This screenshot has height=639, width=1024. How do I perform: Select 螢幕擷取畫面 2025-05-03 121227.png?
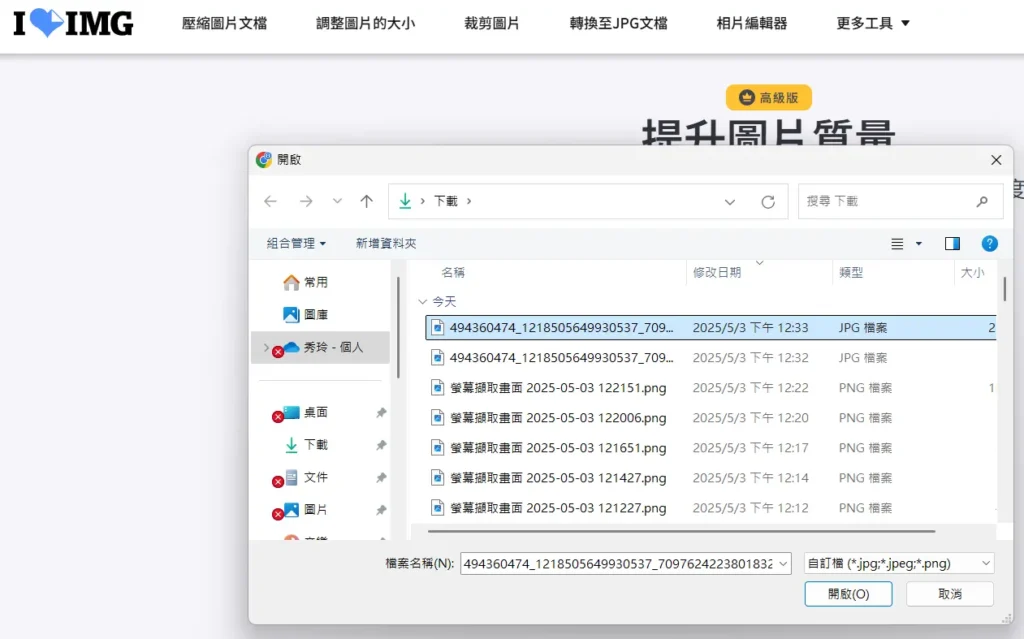[711, 508]
